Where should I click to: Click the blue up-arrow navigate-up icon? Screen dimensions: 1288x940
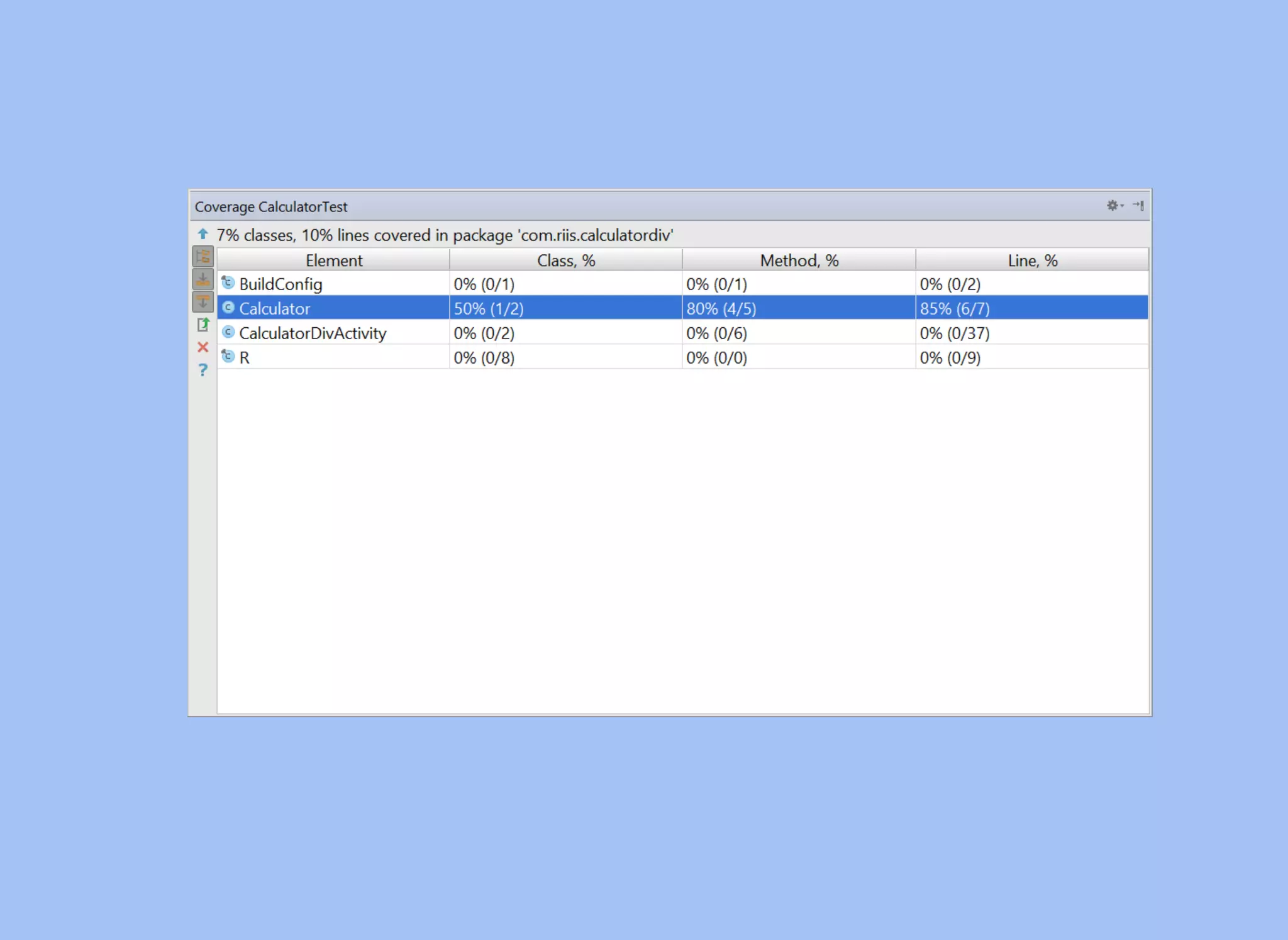coord(203,234)
